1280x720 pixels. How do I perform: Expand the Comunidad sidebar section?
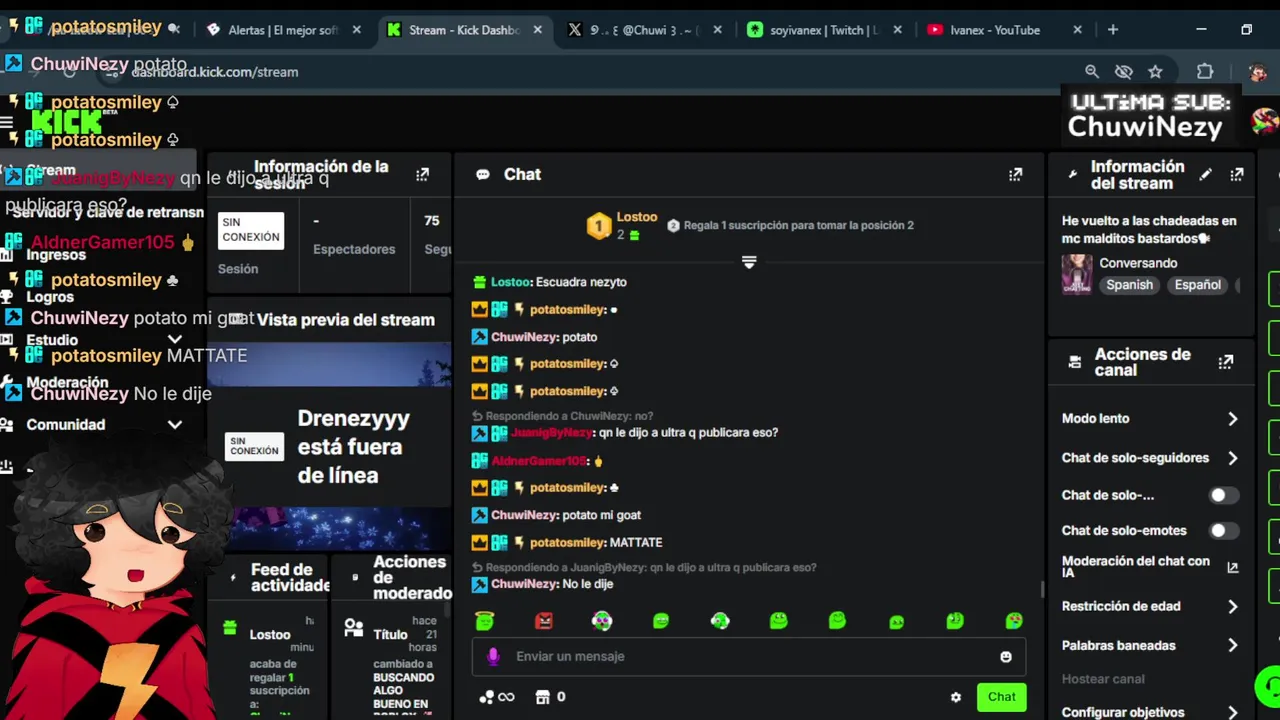[175, 425]
